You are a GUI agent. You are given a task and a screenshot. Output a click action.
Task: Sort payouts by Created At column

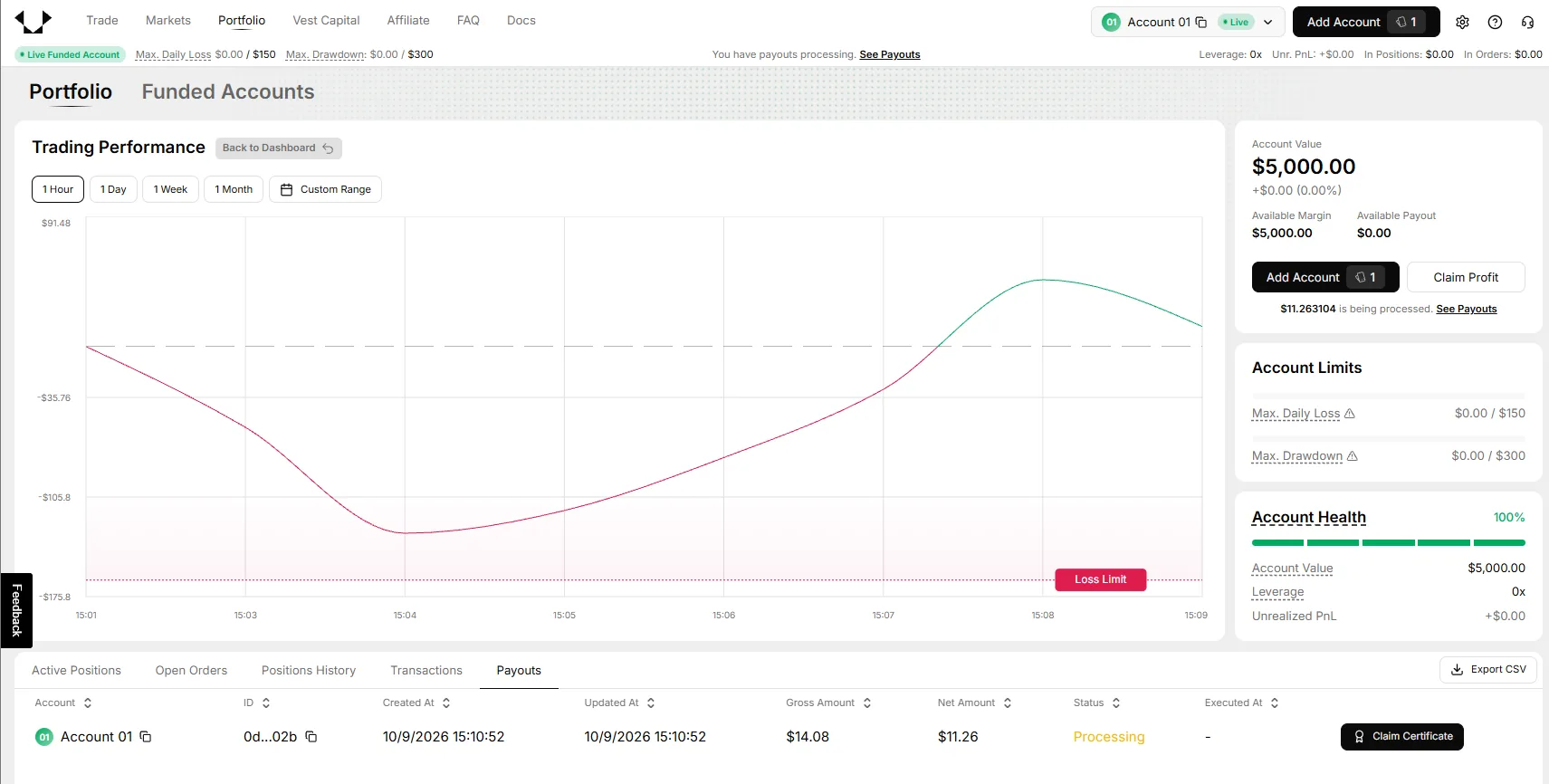coord(446,703)
